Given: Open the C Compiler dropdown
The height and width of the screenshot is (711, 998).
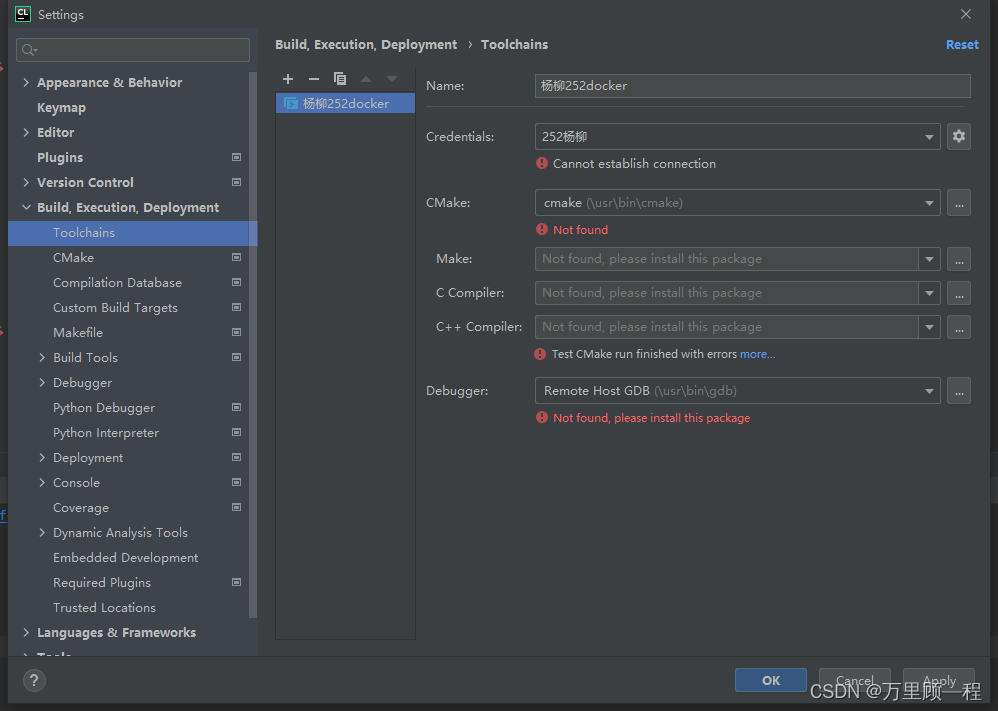Looking at the screenshot, I should point(929,292).
